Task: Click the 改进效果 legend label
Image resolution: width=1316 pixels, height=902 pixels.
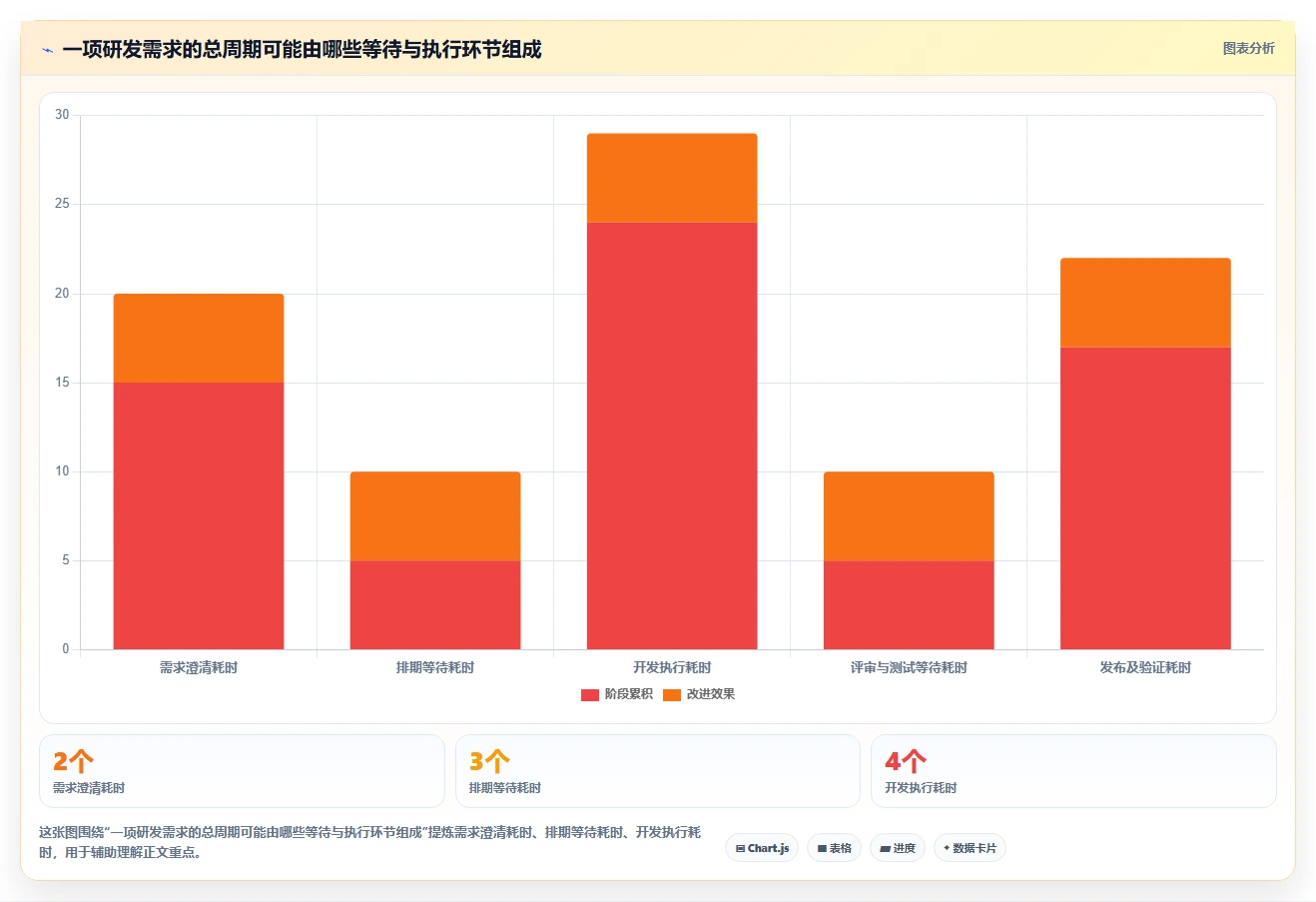Action: [710, 694]
